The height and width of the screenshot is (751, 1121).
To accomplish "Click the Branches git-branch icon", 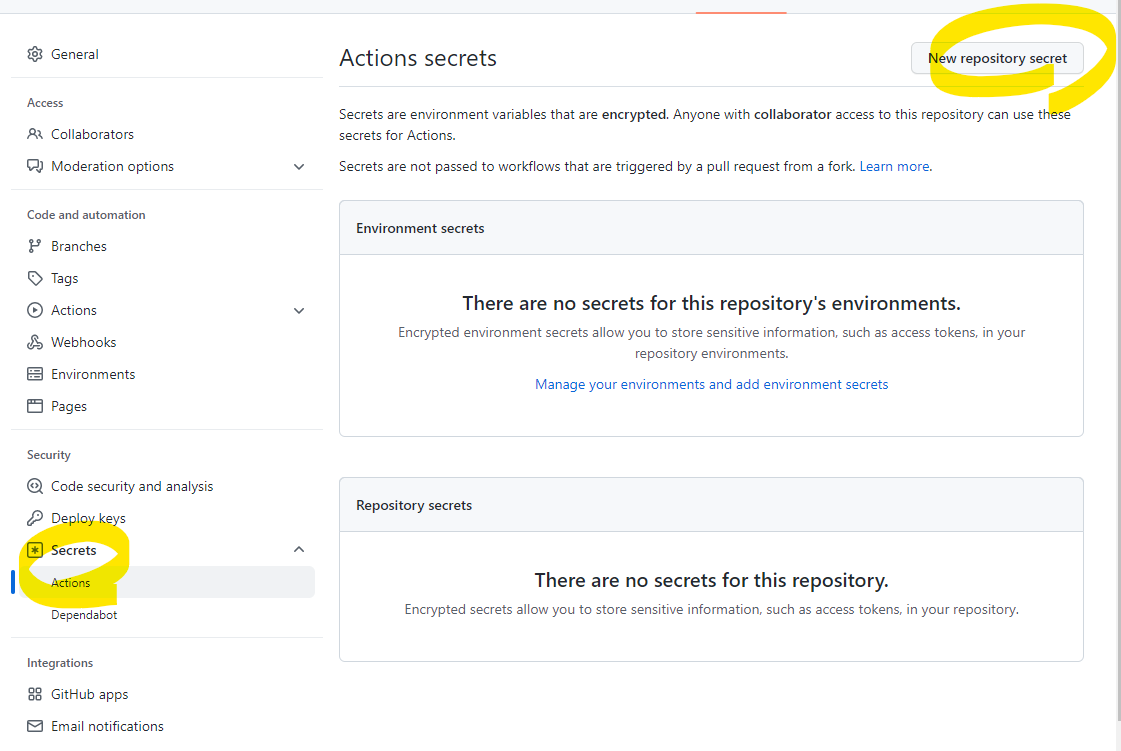I will [34, 246].
